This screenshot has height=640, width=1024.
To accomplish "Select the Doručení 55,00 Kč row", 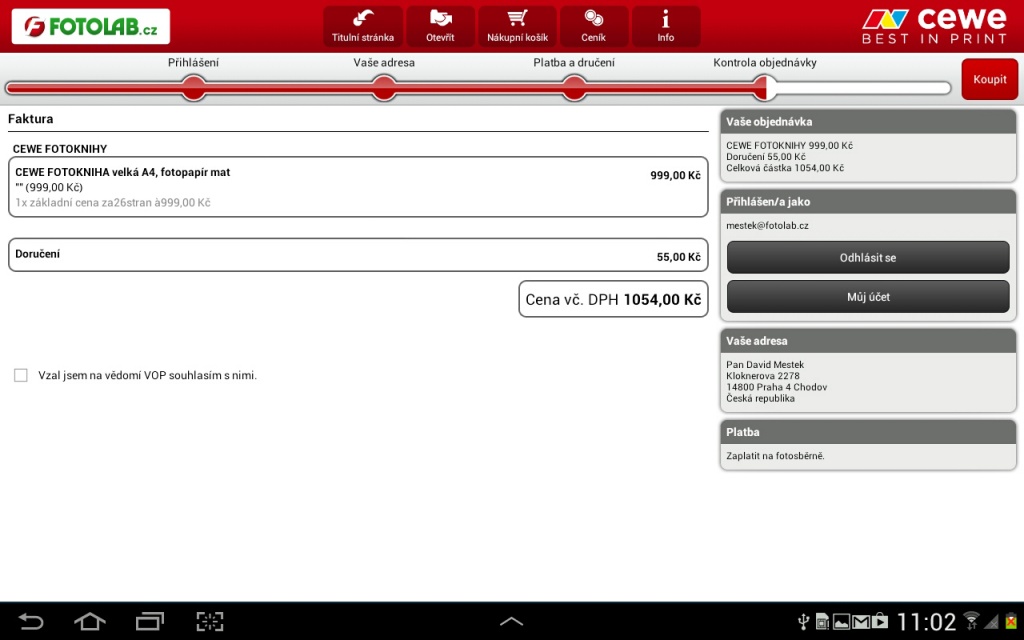I will (358, 255).
